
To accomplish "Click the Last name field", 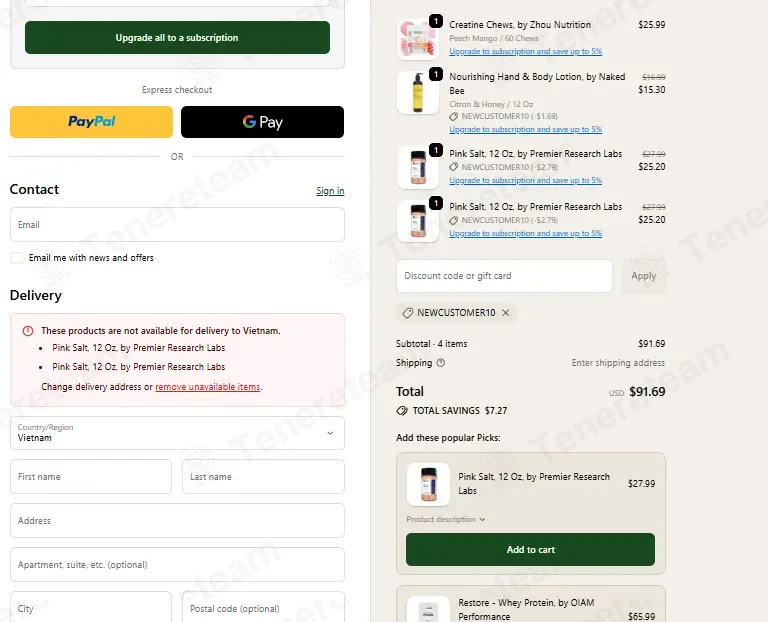I will pos(264,477).
